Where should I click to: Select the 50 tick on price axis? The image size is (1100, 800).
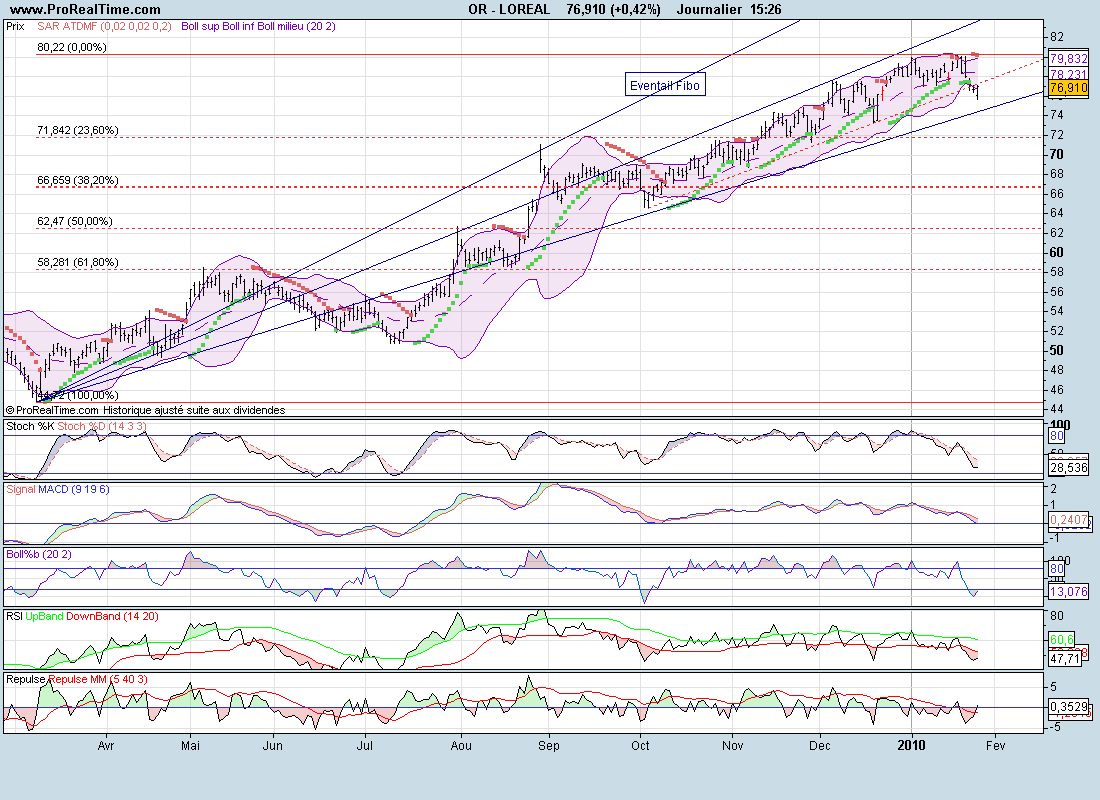point(1057,350)
